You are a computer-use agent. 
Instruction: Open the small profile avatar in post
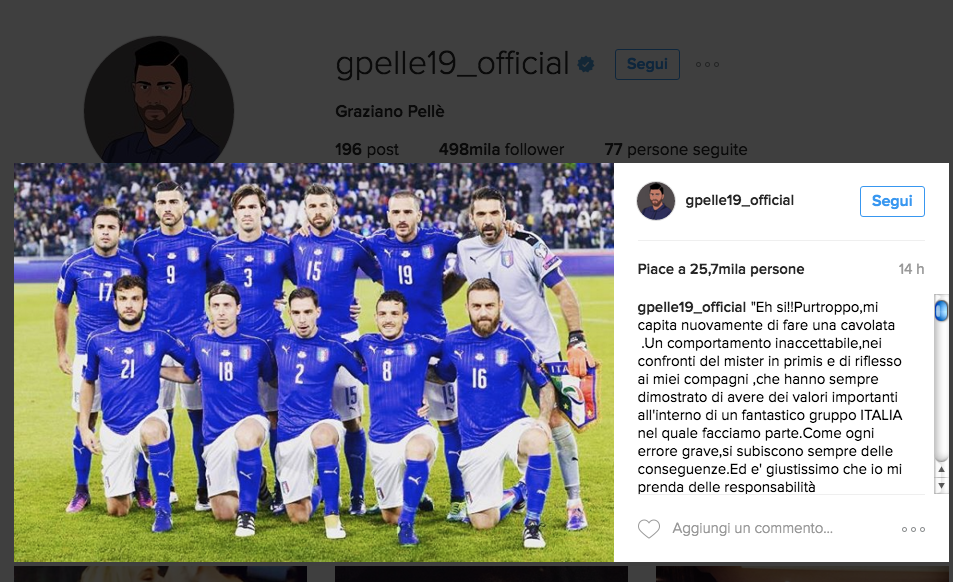pos(656,200)
